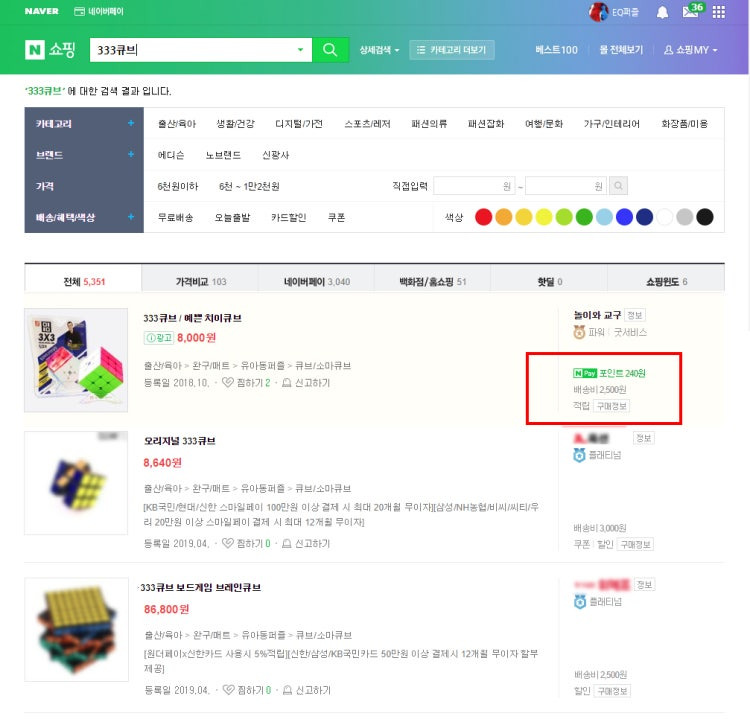Image resolution: width=750 pixels, height=719 pixels.
Task: Open the 쇼핑MY dropdown
Action: tap(690, 50)
